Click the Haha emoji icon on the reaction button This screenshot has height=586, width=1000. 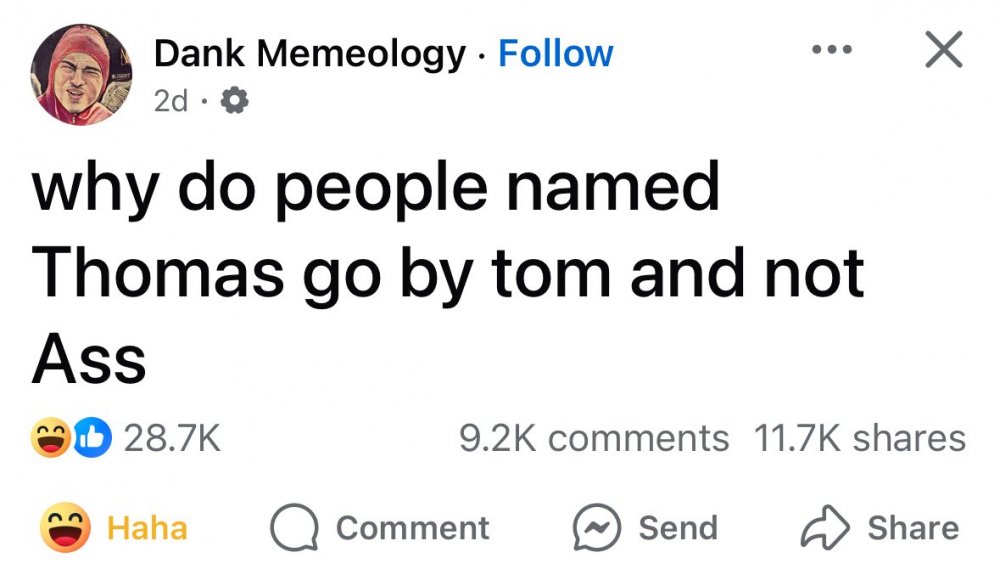pos(65,528)
